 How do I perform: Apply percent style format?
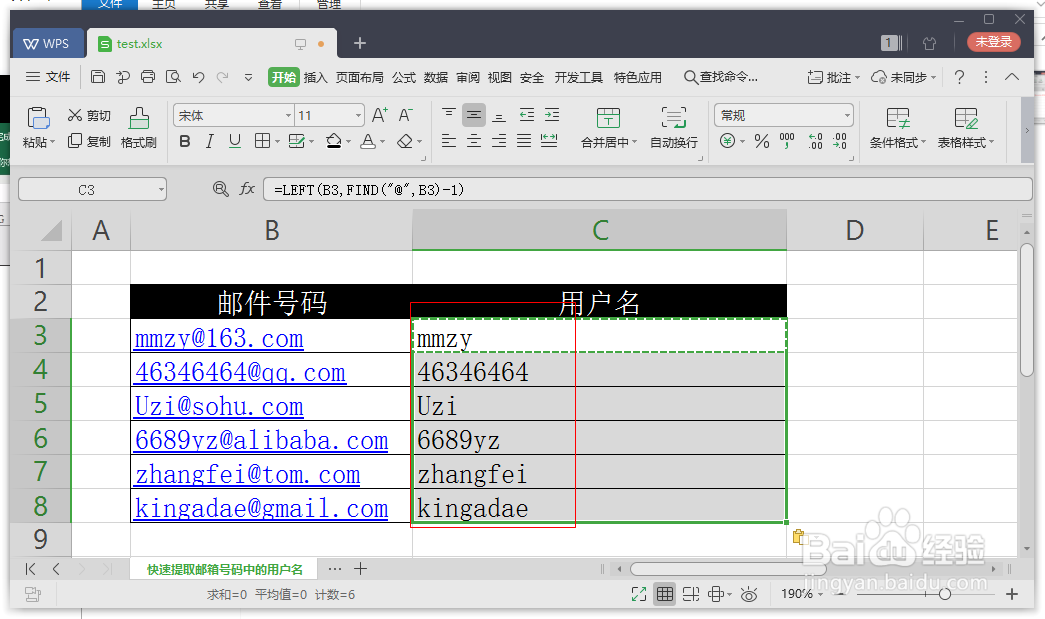pyautogui.click(x=761, y=141)
